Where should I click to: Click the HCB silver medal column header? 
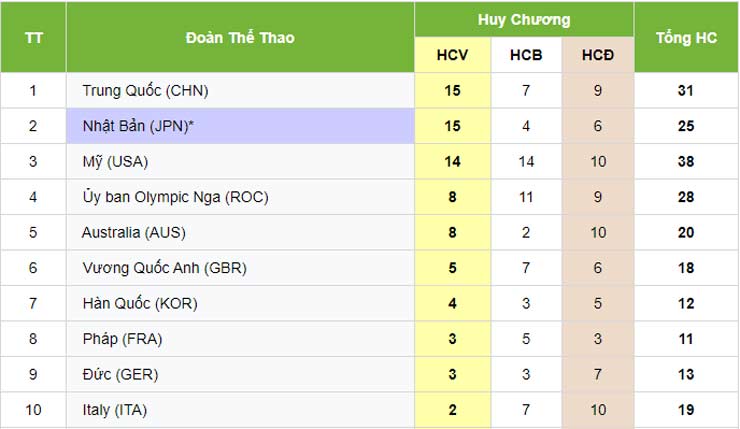coord(526,55)
